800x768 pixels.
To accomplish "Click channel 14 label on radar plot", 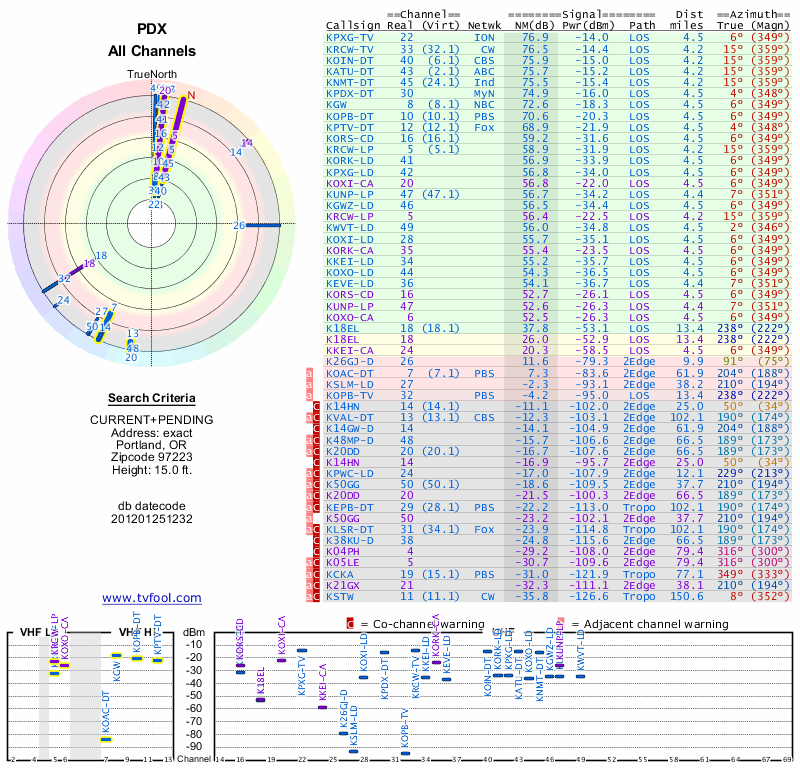I will (x=236, y=152).
